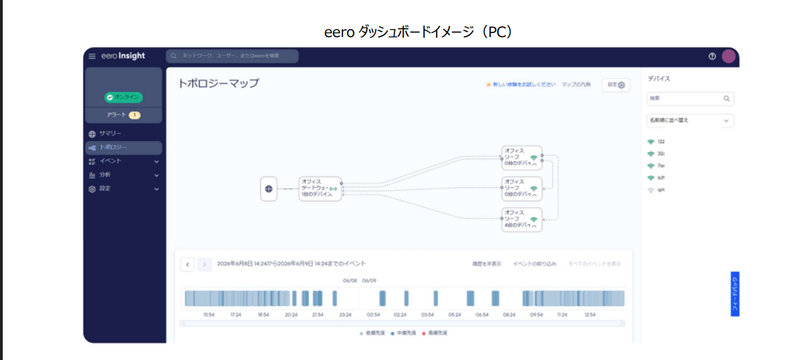800x360 pixels.
Task: Click wifi icon on bottom オフィス リーフ node
Action: click(534, 219)
